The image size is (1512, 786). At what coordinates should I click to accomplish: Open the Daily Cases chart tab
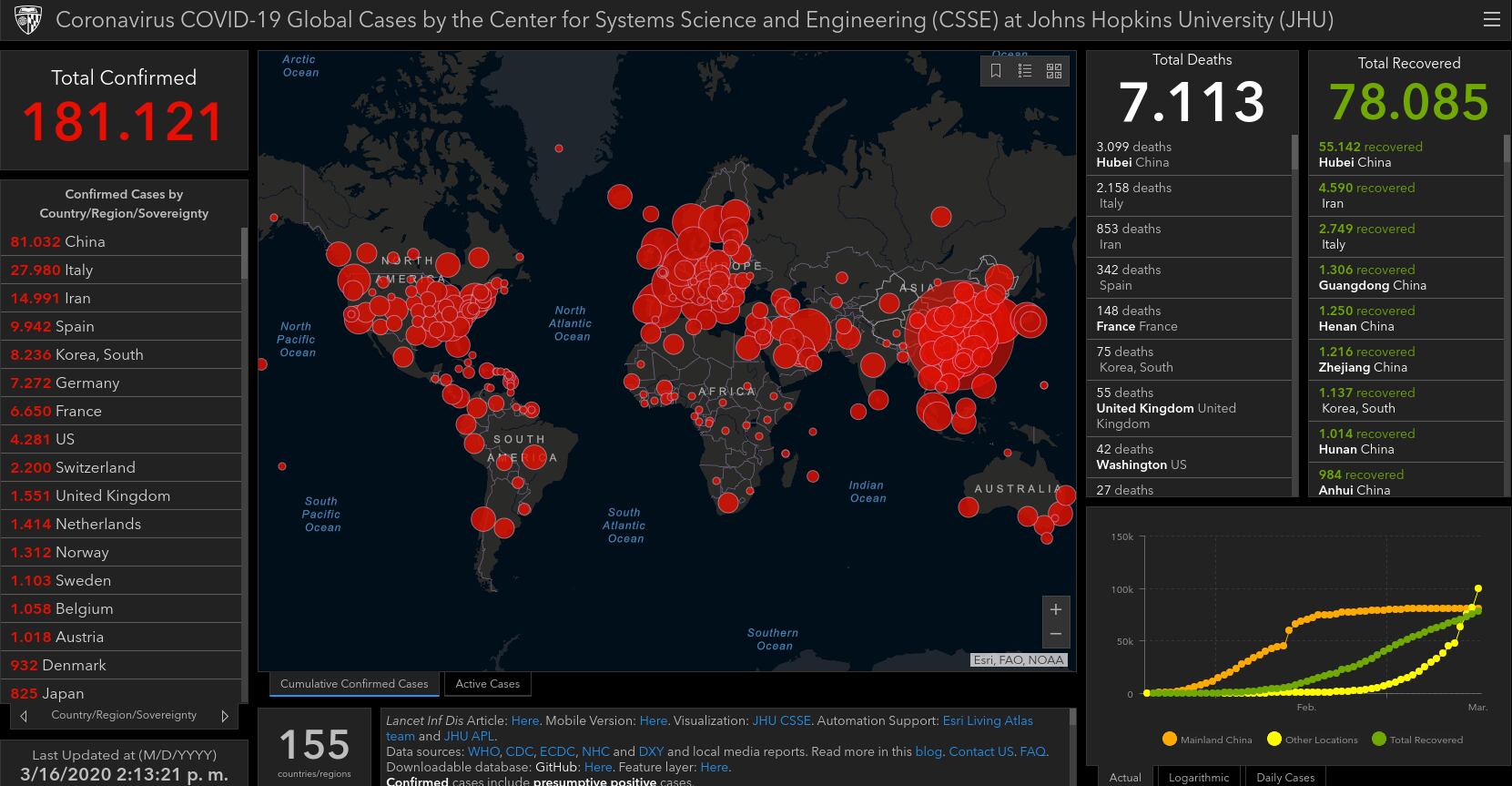[x=1284, y=777]
